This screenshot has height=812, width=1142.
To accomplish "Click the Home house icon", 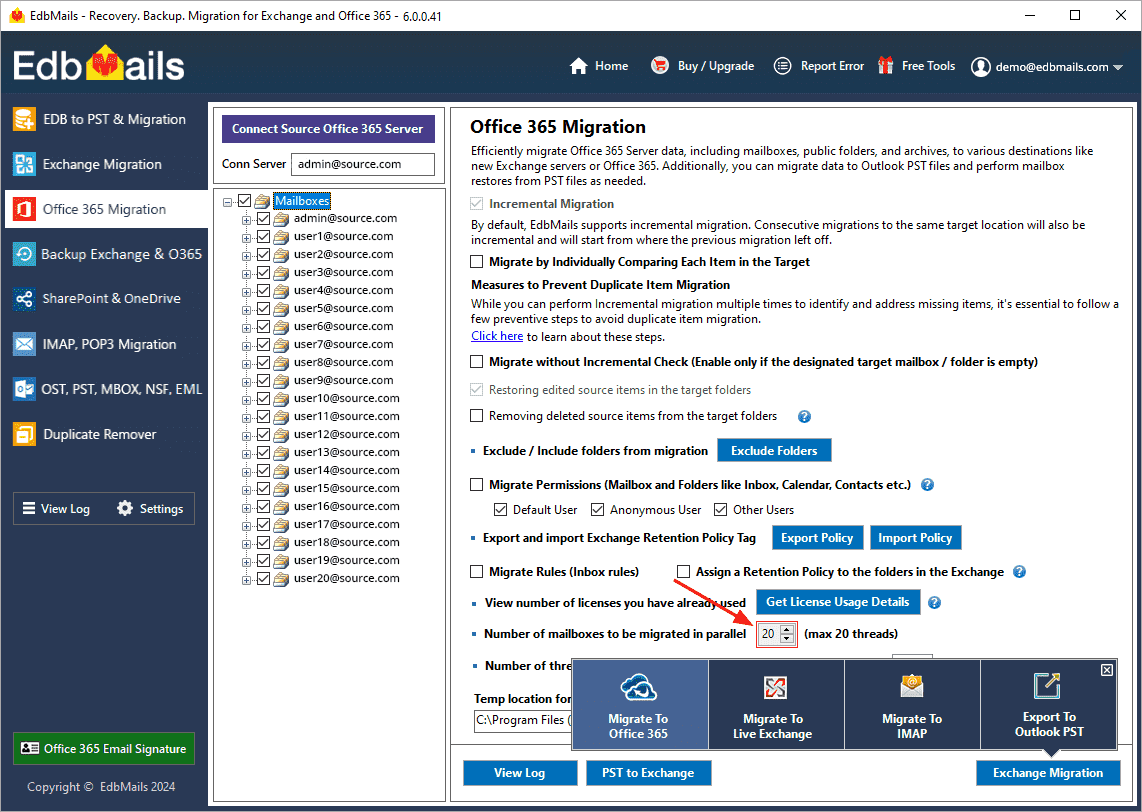I will coord(578,66).
